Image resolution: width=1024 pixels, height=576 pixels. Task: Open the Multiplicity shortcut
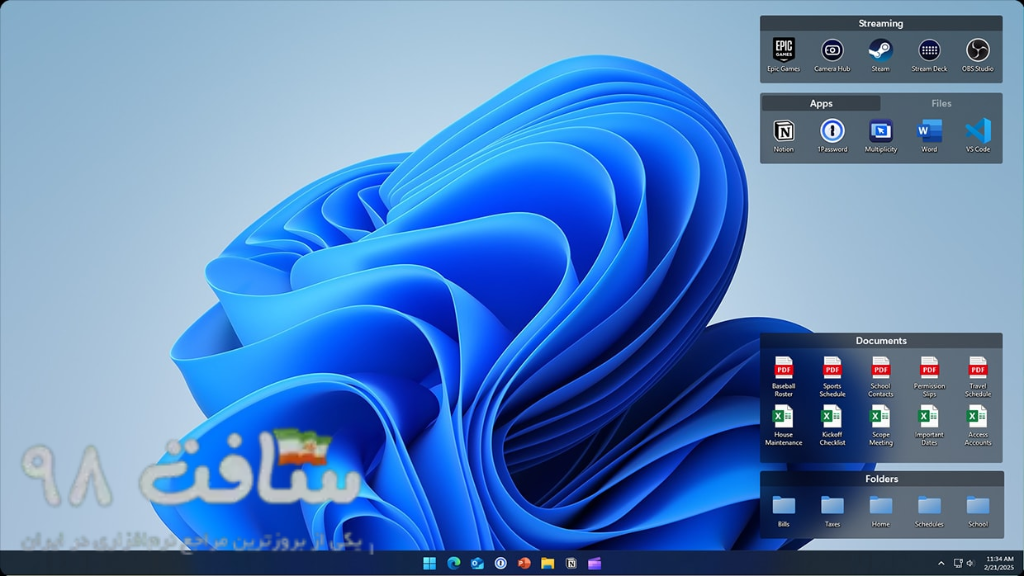[881, 136]
